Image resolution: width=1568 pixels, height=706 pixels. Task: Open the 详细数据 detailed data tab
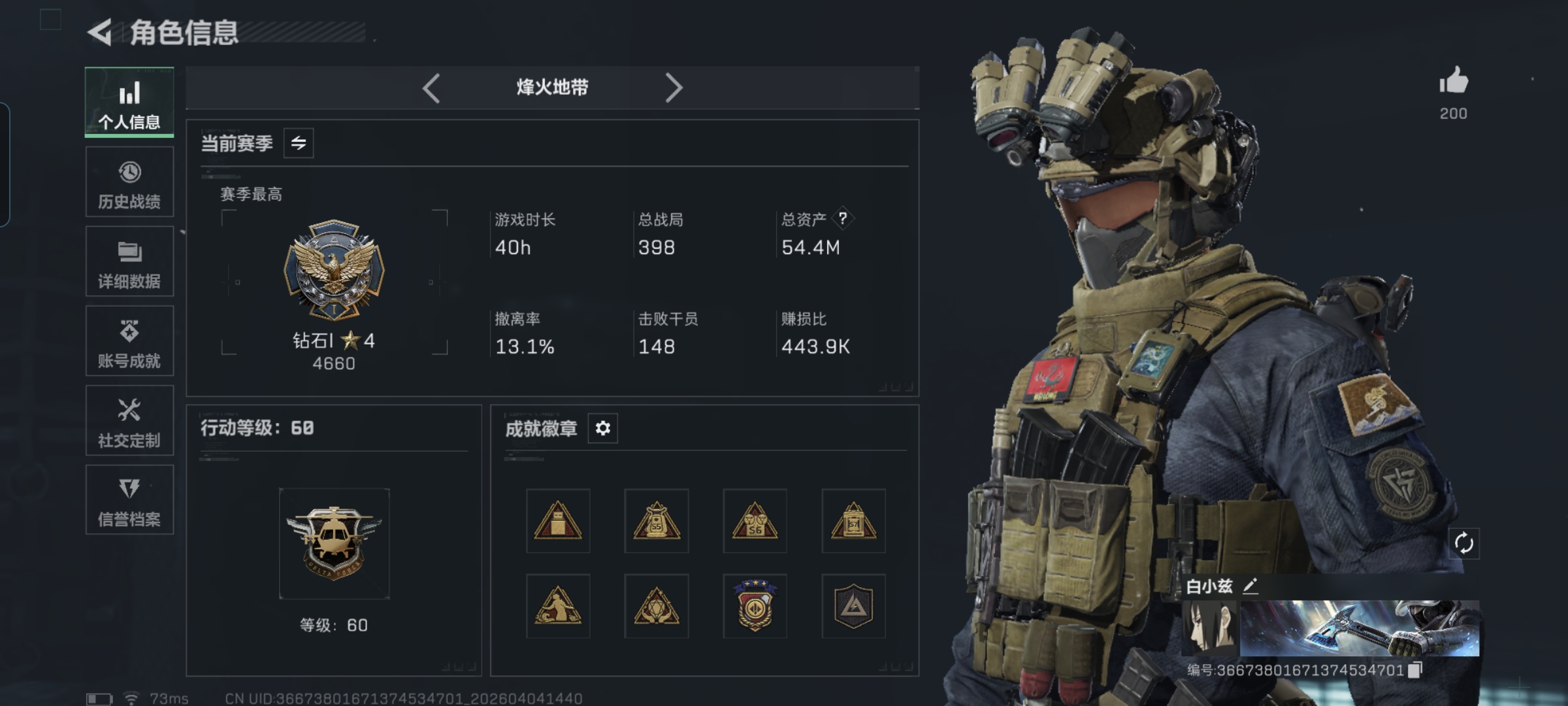pos(129,261)
